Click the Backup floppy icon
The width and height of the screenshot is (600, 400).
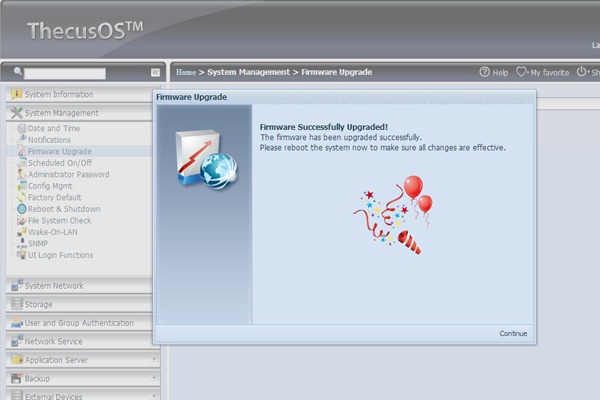tap(17, 378)
